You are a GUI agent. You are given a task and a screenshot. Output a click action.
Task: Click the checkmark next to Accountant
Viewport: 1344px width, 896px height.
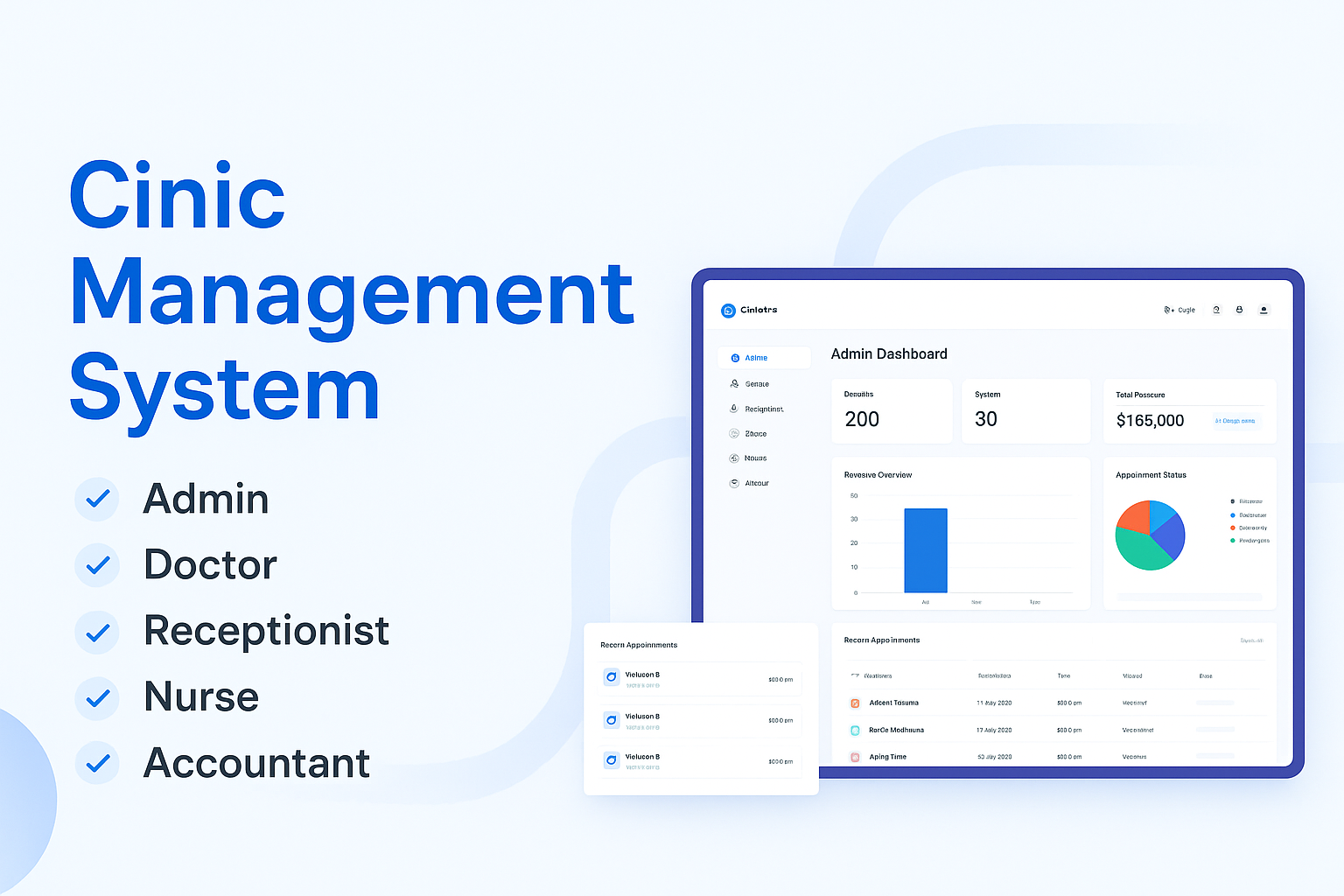click(97, 763)
